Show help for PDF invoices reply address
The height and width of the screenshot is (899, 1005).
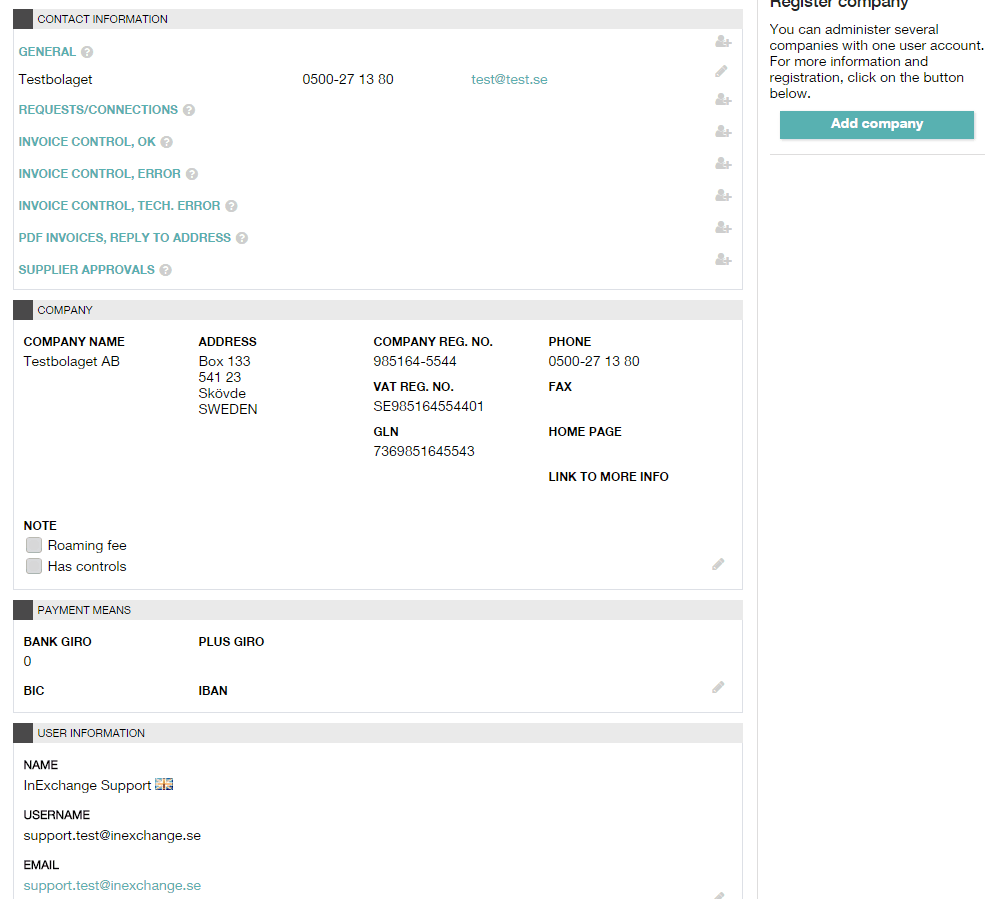coord(242,238)
